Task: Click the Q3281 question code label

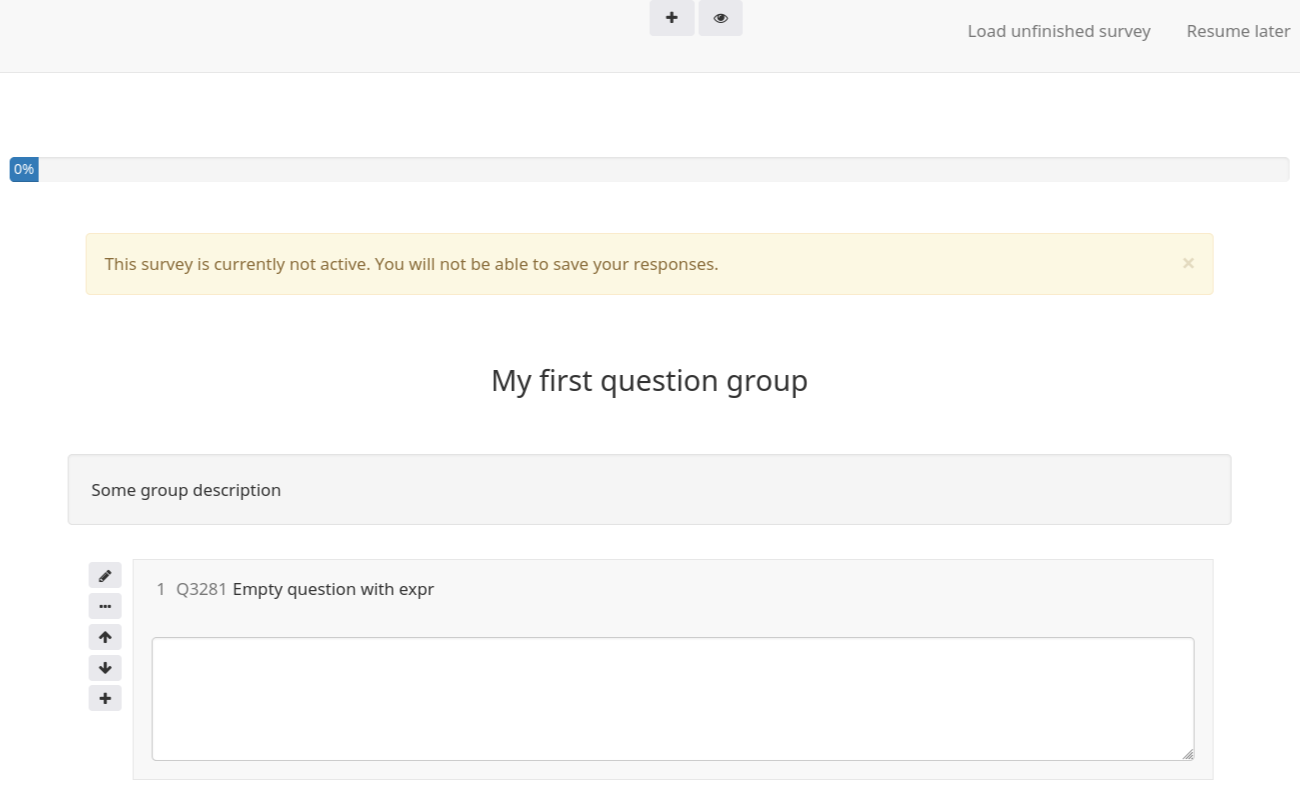Action: 201,590
